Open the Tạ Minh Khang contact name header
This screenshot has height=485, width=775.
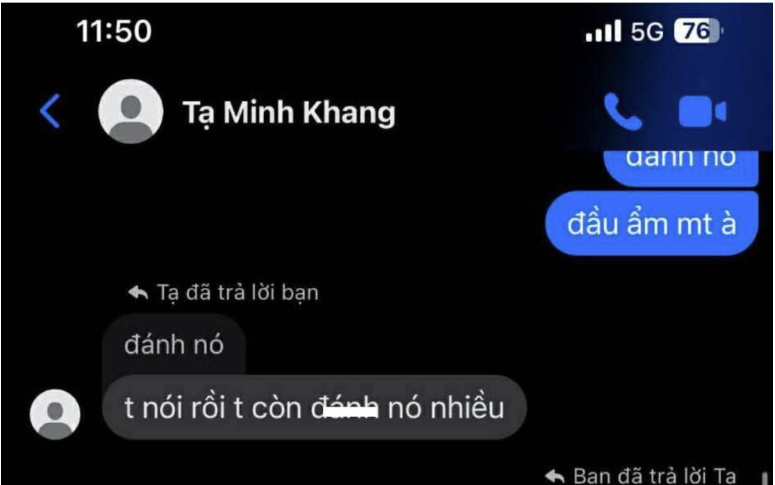click(289, 113)
